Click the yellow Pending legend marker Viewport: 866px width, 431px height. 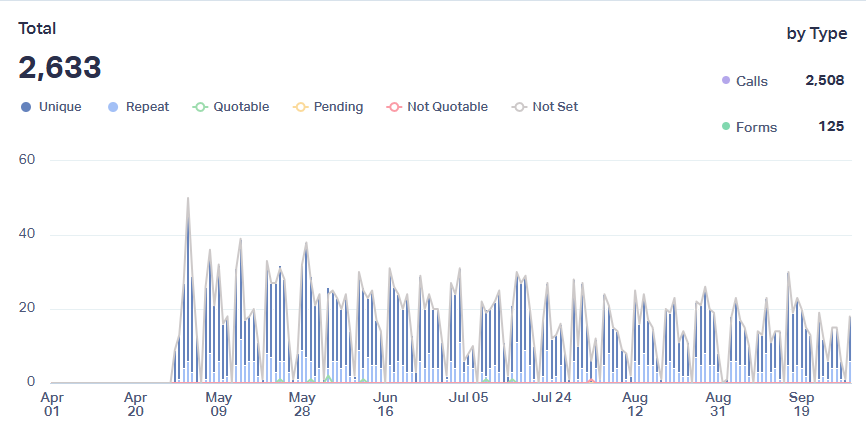(300, 107)
